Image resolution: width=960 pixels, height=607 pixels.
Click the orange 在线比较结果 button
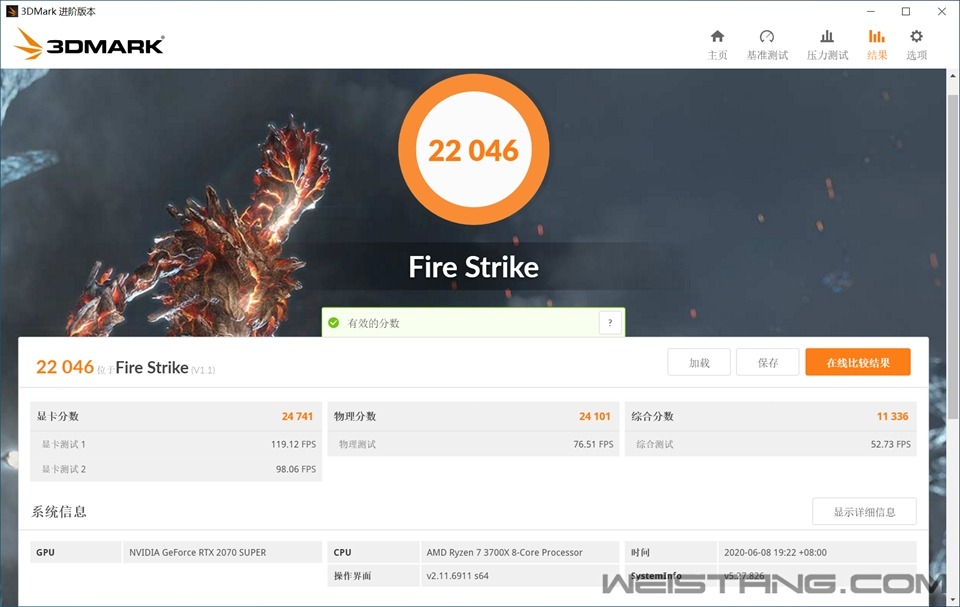pos(857,363)
